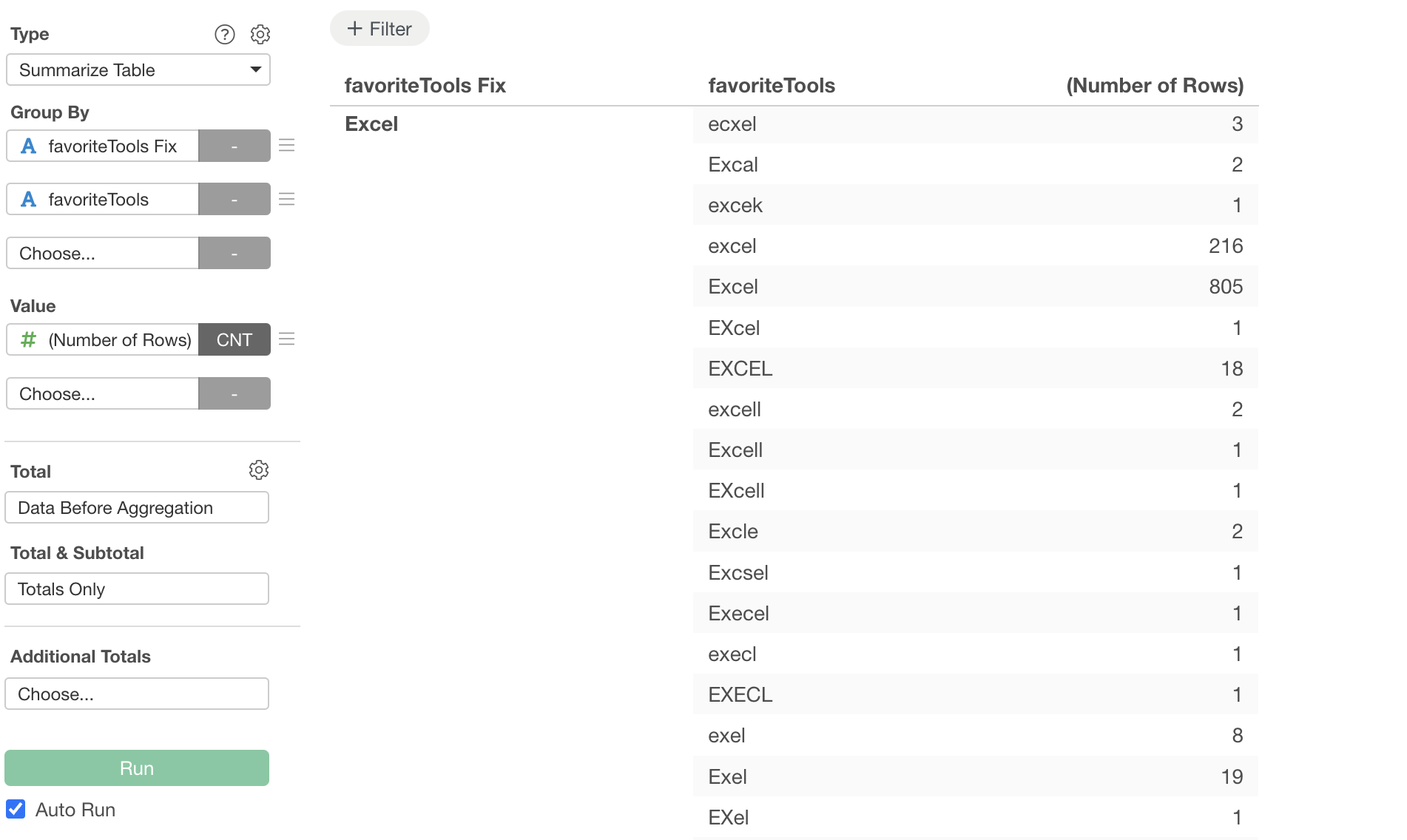1407x840 pixels.
Task: Click the Run button
Action: [137, 768]
